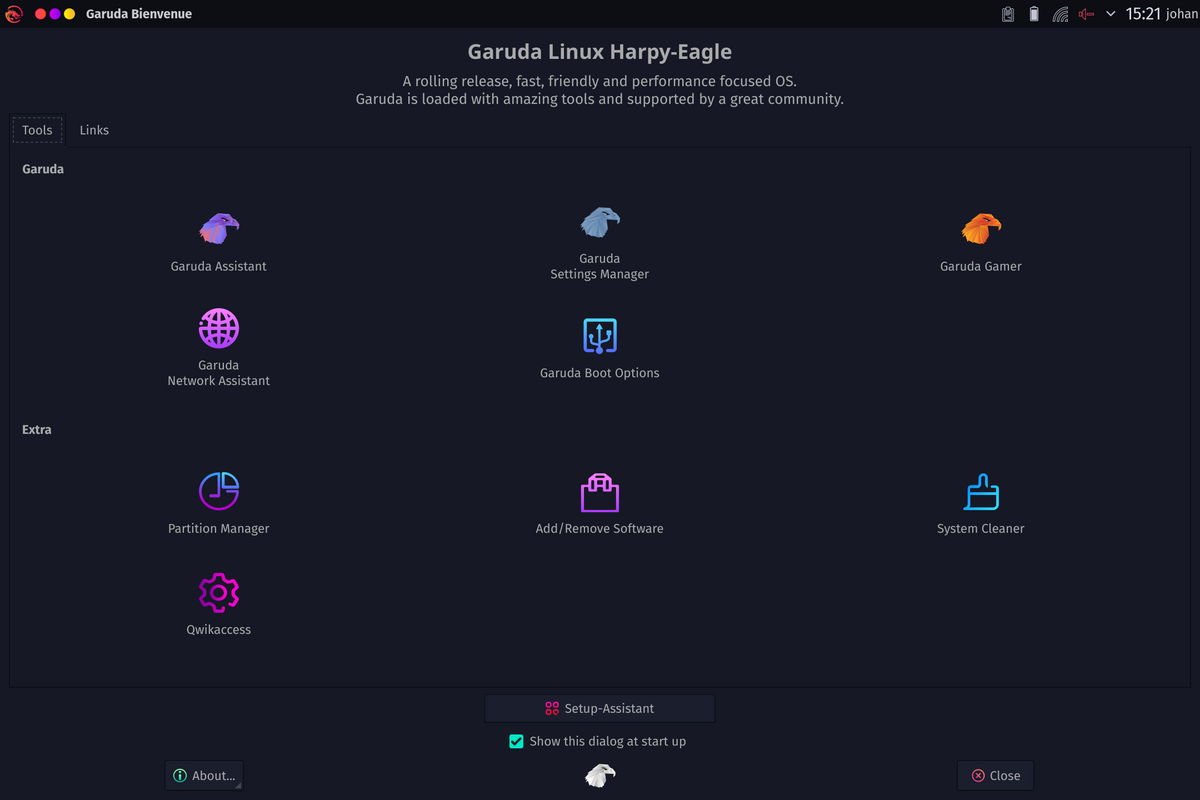Image resolution: width=1200 pixels, height=800 pixels.
Task: Expand hidden system tray icons
Action: 1111,14
